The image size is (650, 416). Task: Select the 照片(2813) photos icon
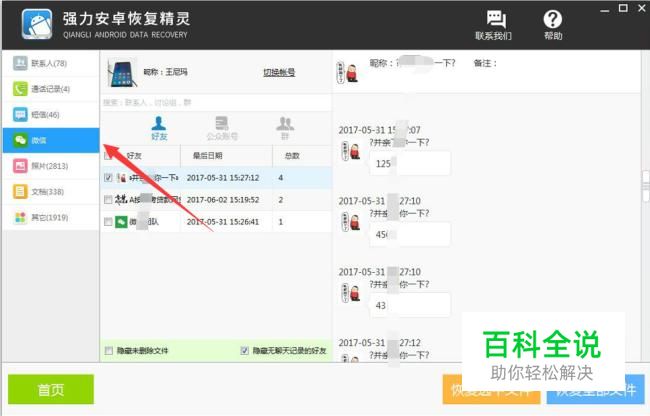click(x=20, y=166)
